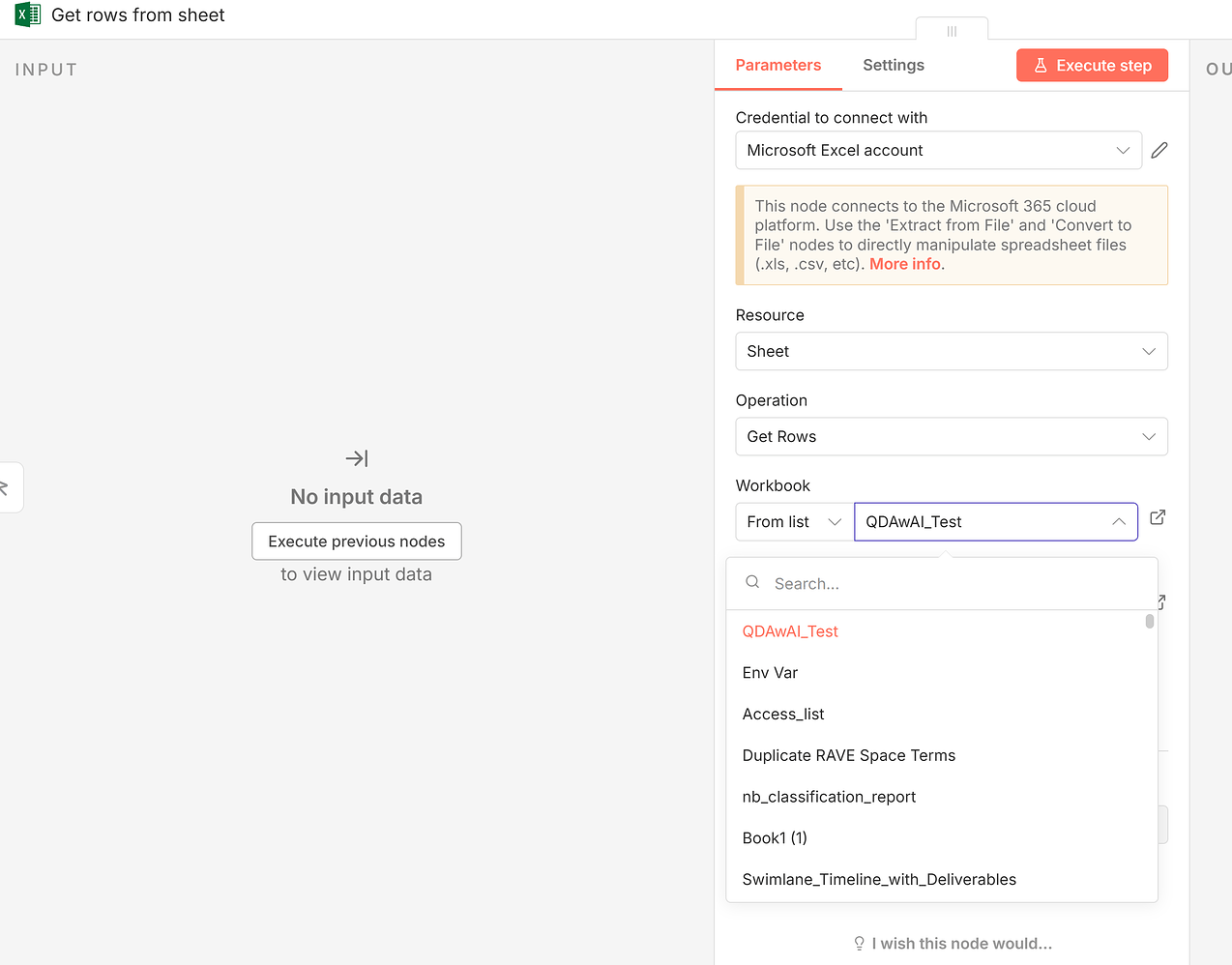The height and width of the screenshot is (965, 1232).
Task: Switch to the Settings tab
Action: (893, 65)
